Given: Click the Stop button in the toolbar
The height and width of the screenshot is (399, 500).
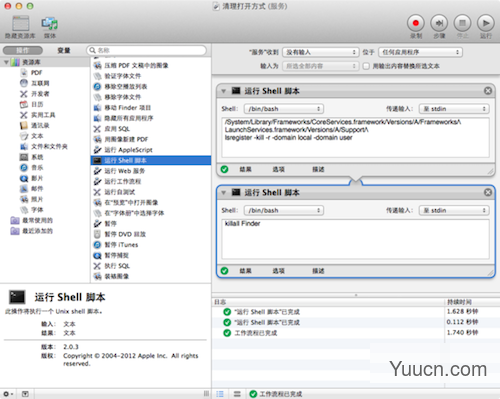Looking at the screenshot, I should [x=462, y=23].
